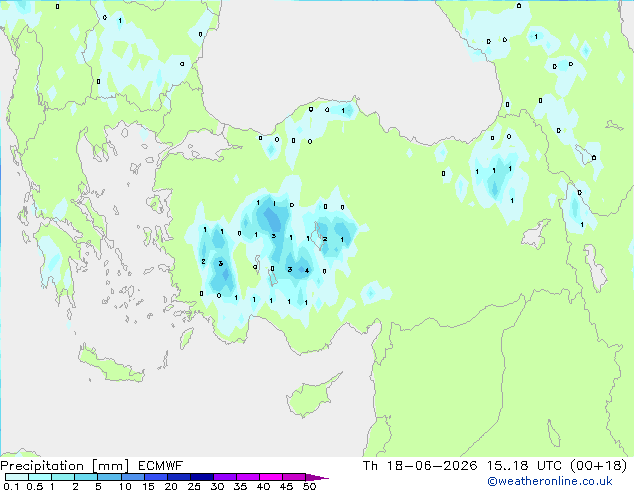The image size is (634, 490).
Task: Select the 5–10 mm legend color box
Action: point(110,477)
